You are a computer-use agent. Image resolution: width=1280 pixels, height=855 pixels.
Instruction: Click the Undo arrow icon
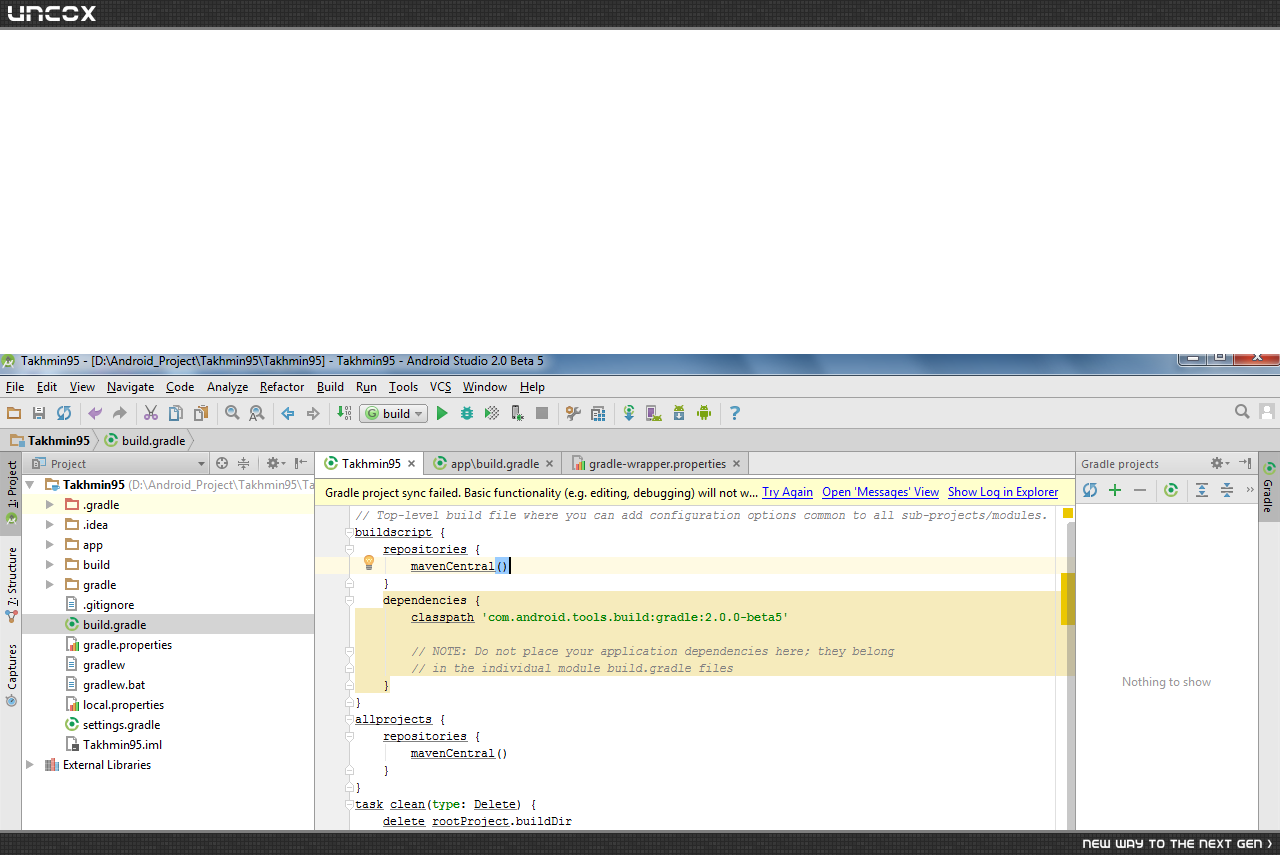pos(95,413)
